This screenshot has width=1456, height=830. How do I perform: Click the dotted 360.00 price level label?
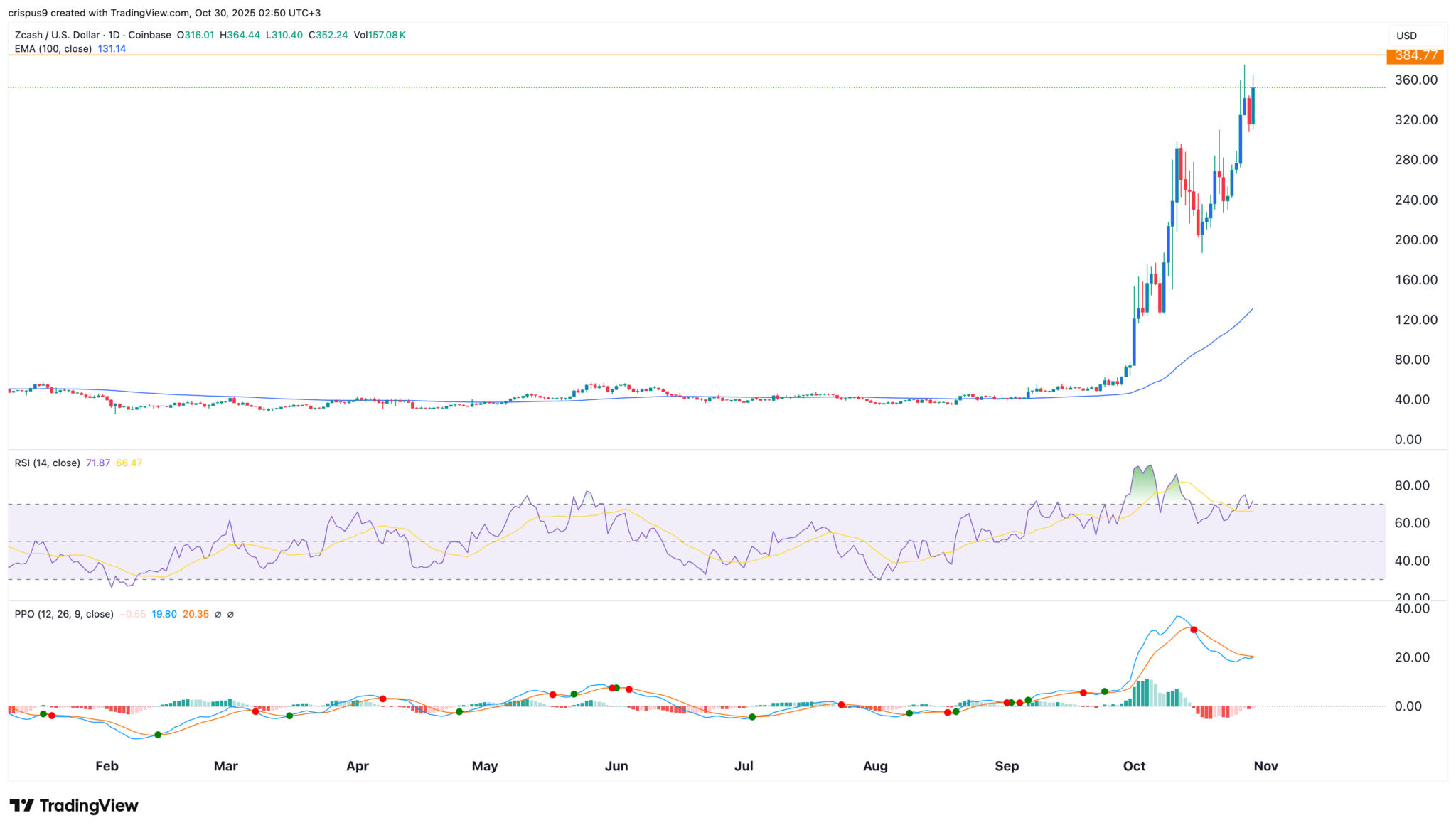coord(1415,80)
